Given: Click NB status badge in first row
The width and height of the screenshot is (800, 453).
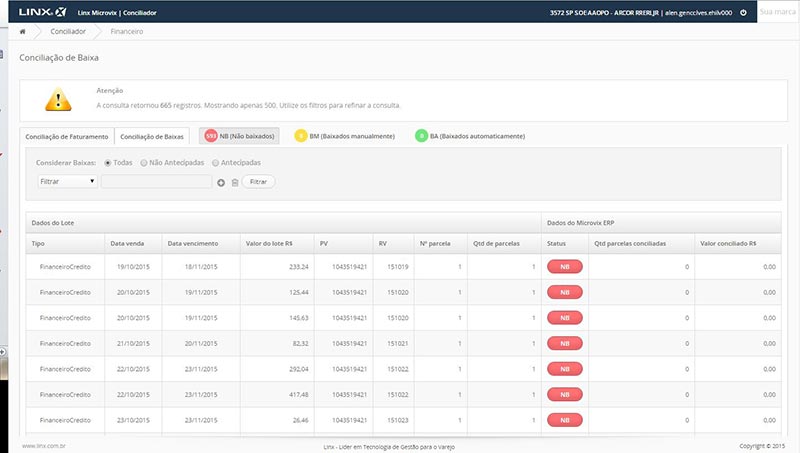Looking at the screenshot, I should click(565, 267).
